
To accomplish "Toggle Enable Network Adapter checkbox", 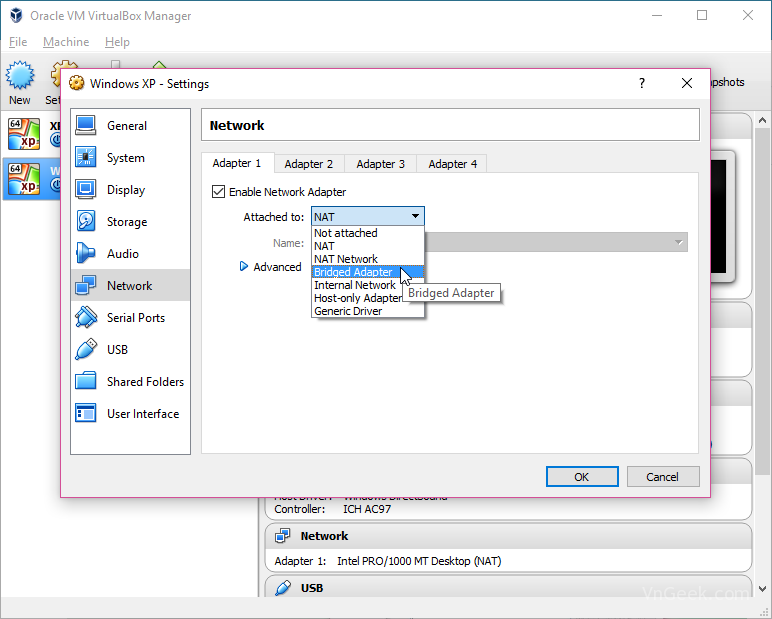I will coord(218,192).
